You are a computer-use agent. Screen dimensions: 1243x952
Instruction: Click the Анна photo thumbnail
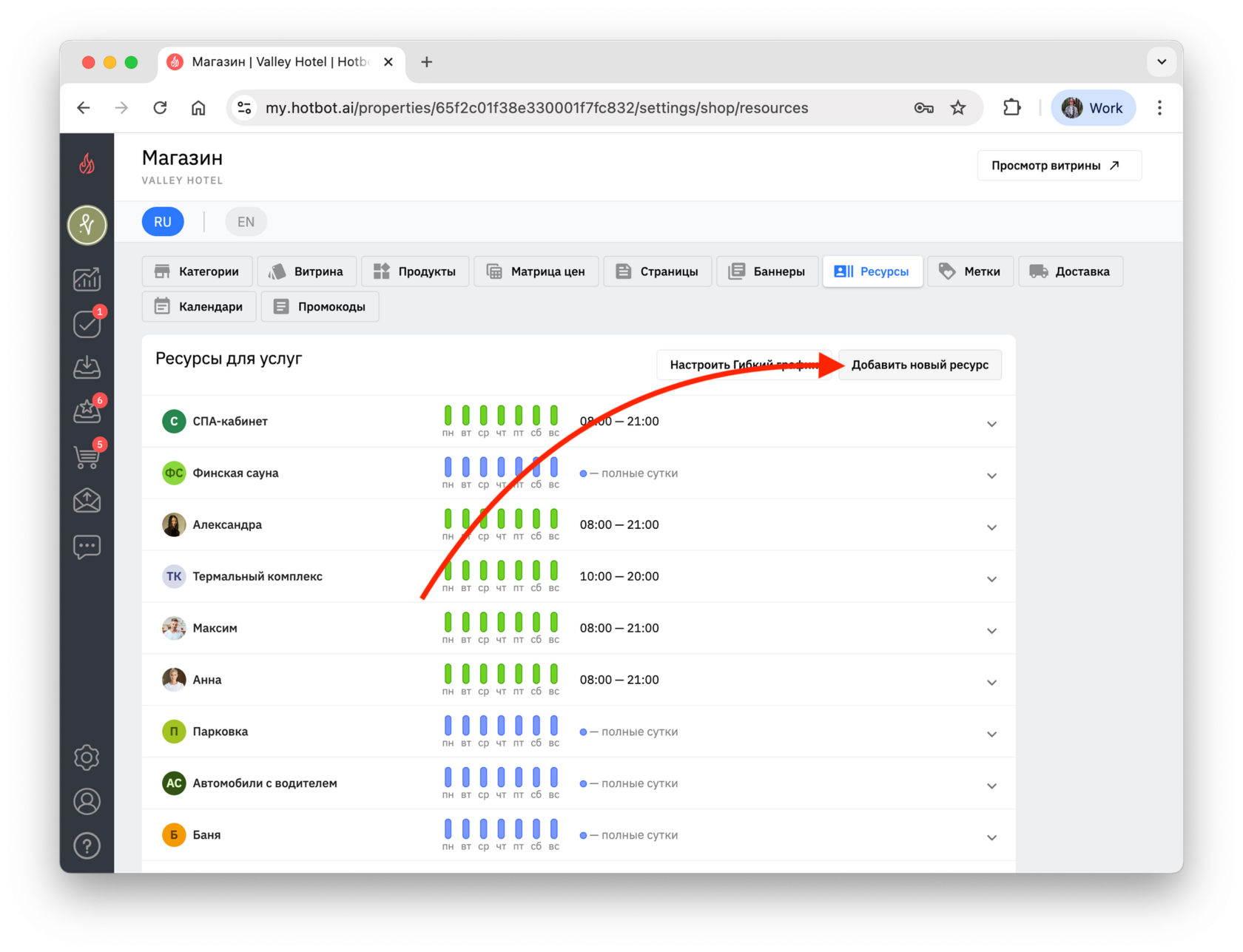(x=174, y=680)
